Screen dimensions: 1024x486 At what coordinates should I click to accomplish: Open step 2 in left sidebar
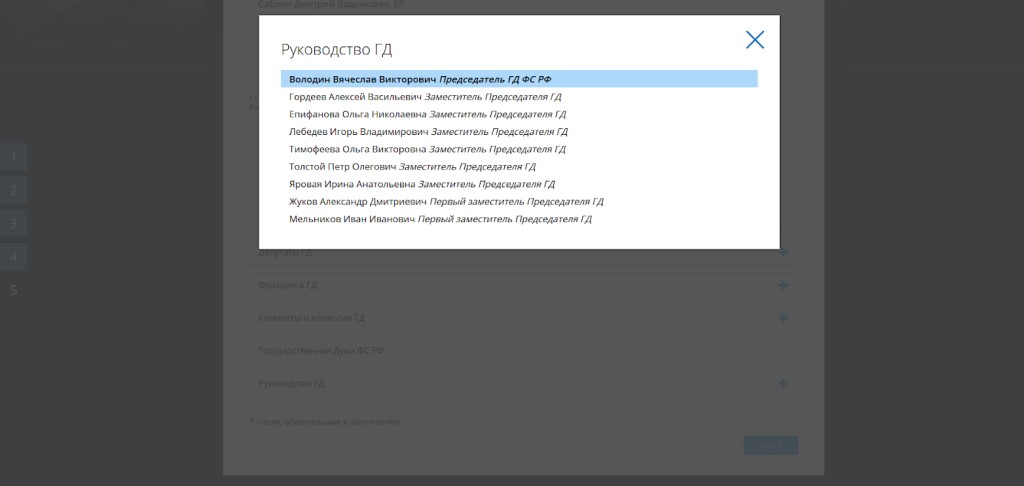(13, 191)
